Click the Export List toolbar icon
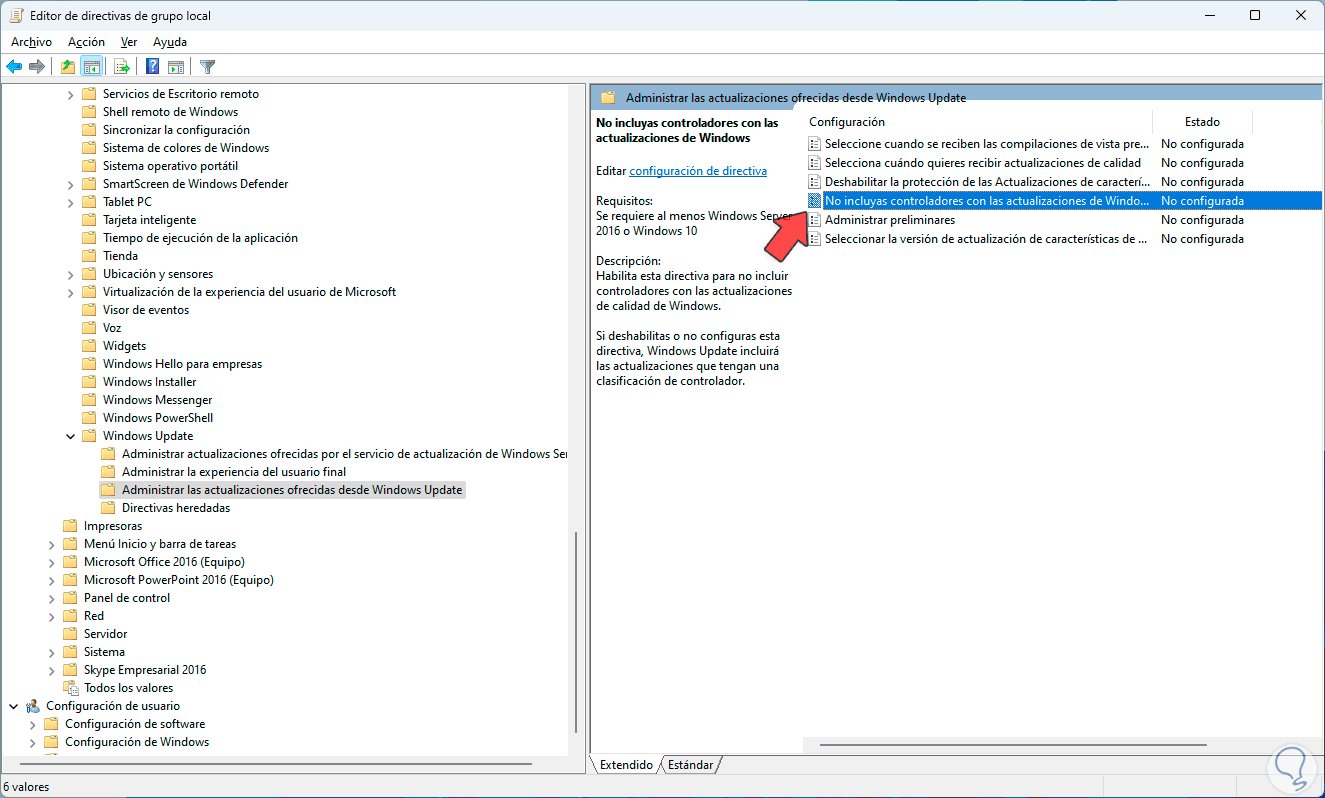 tap(122, 67)
